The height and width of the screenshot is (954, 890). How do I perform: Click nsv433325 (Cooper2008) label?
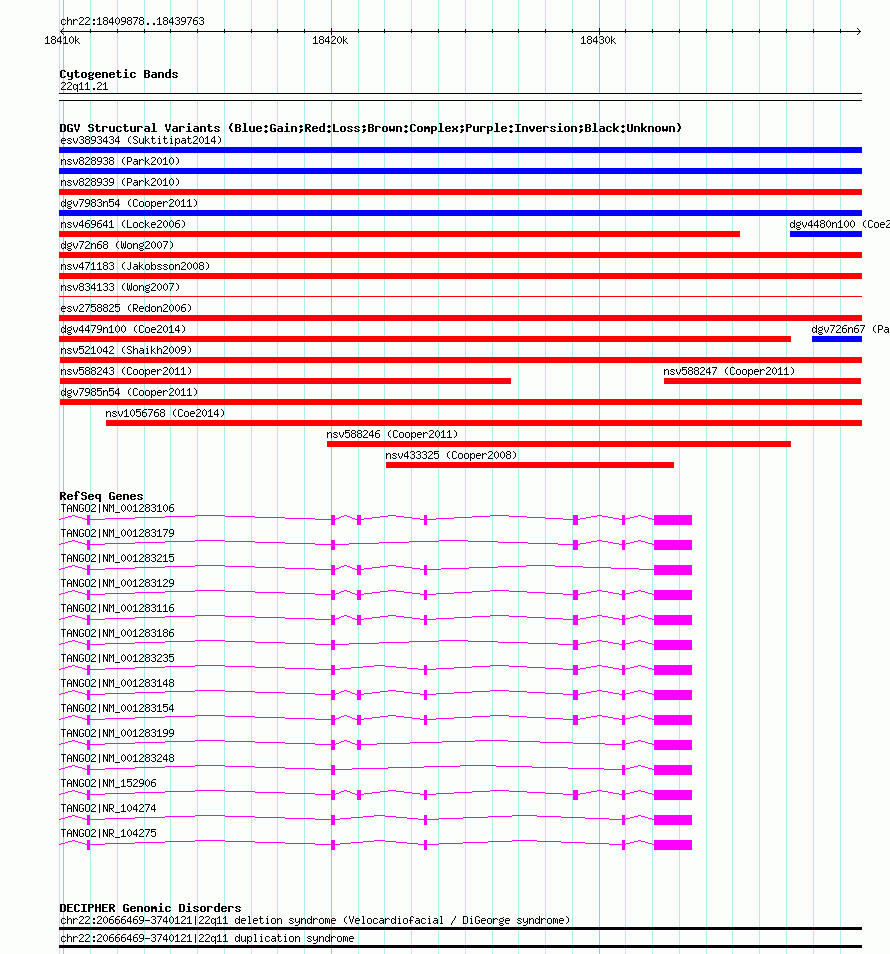pos(451,455)
